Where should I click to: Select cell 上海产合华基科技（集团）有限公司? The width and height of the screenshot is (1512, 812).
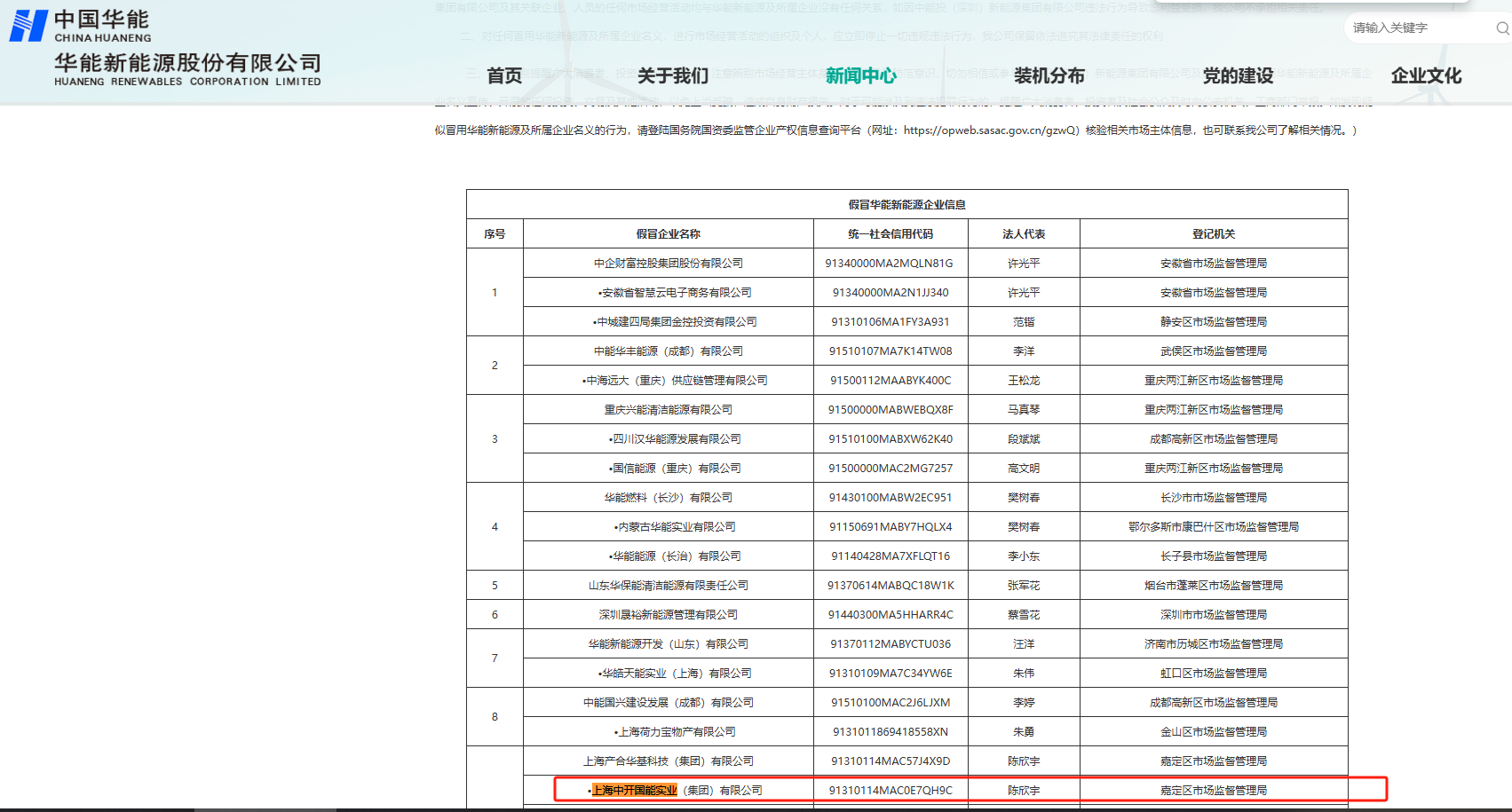pyautogui.click(x=668, y=761)
